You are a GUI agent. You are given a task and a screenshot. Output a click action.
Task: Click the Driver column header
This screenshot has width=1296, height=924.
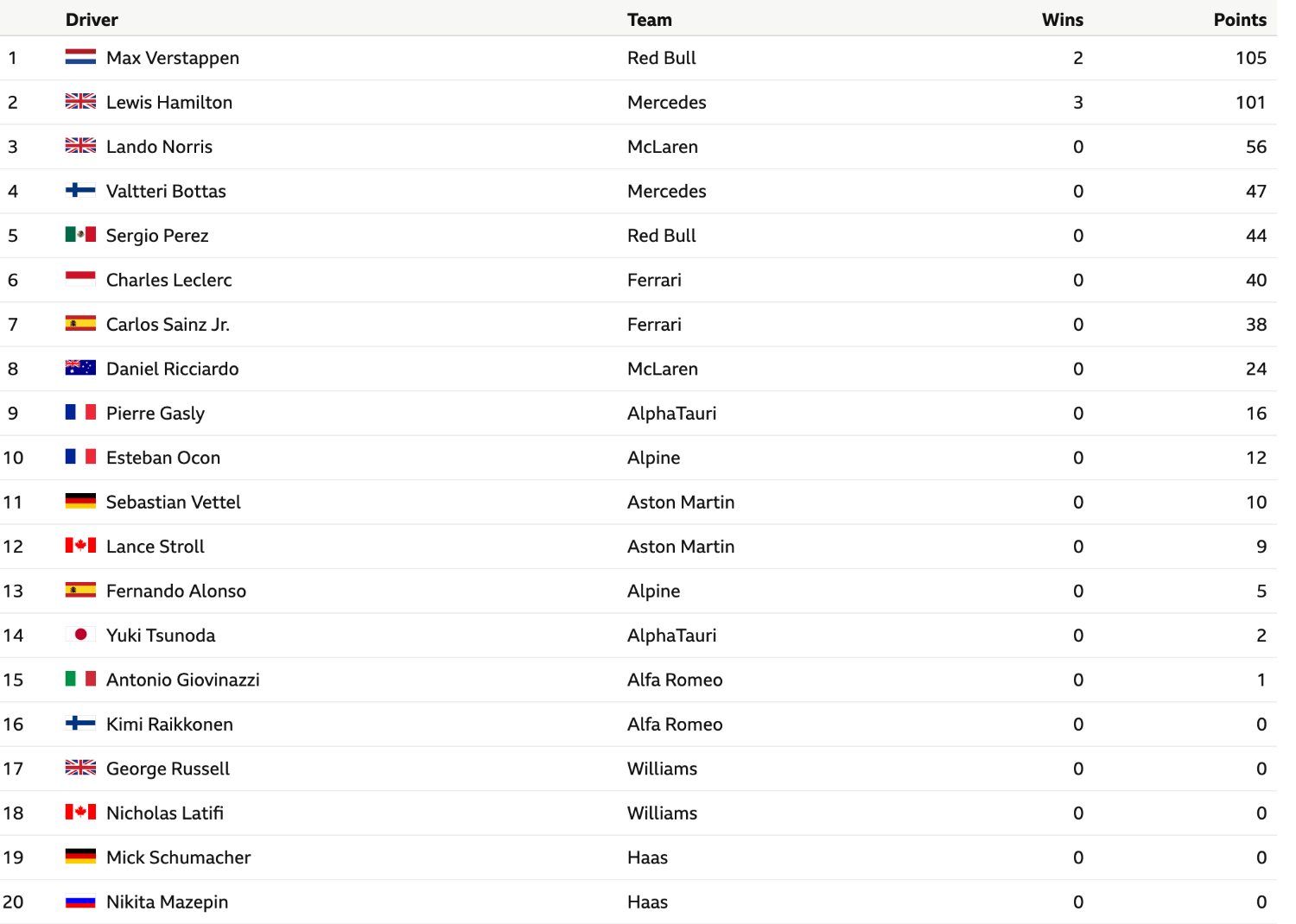[x=92, y=20]
